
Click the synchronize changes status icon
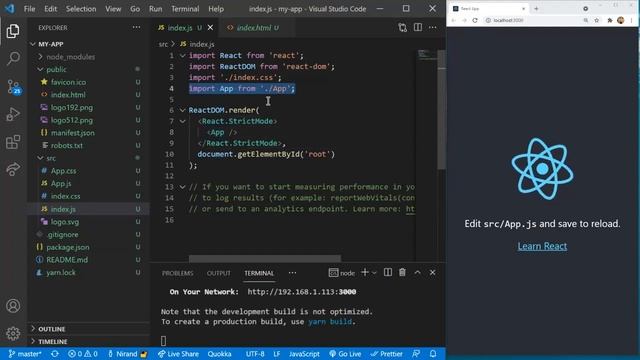point(54,354)
